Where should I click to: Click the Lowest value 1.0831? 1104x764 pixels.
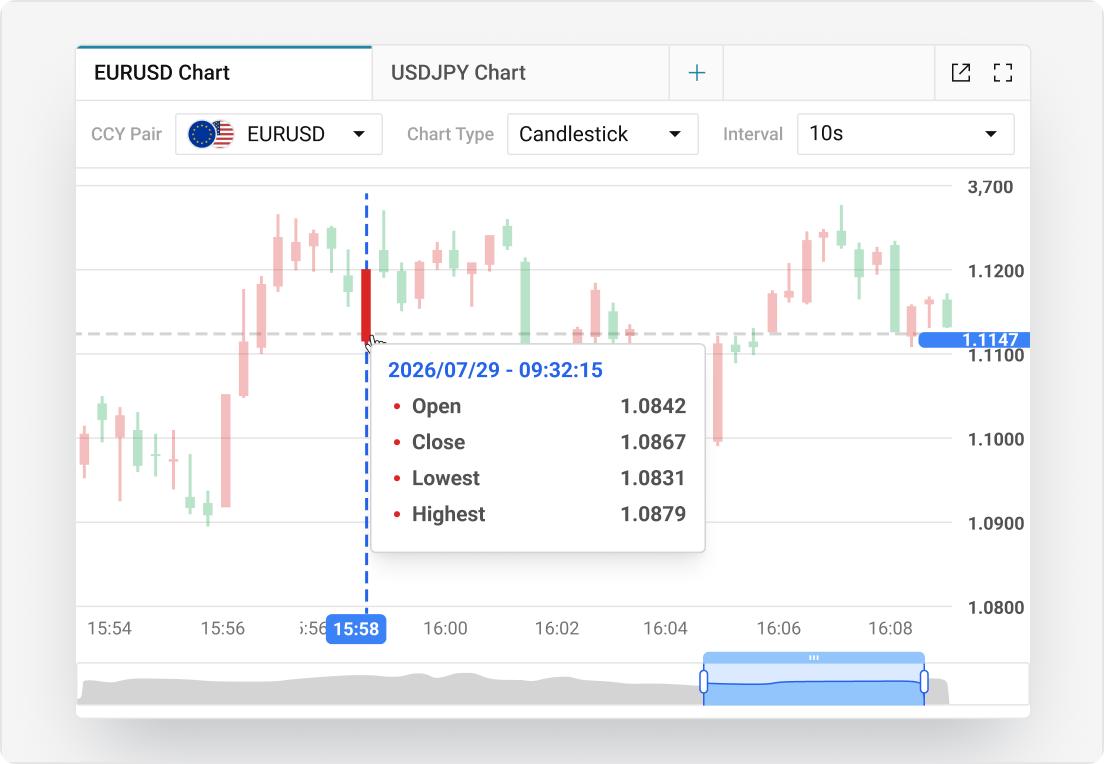tap(653, 478)
